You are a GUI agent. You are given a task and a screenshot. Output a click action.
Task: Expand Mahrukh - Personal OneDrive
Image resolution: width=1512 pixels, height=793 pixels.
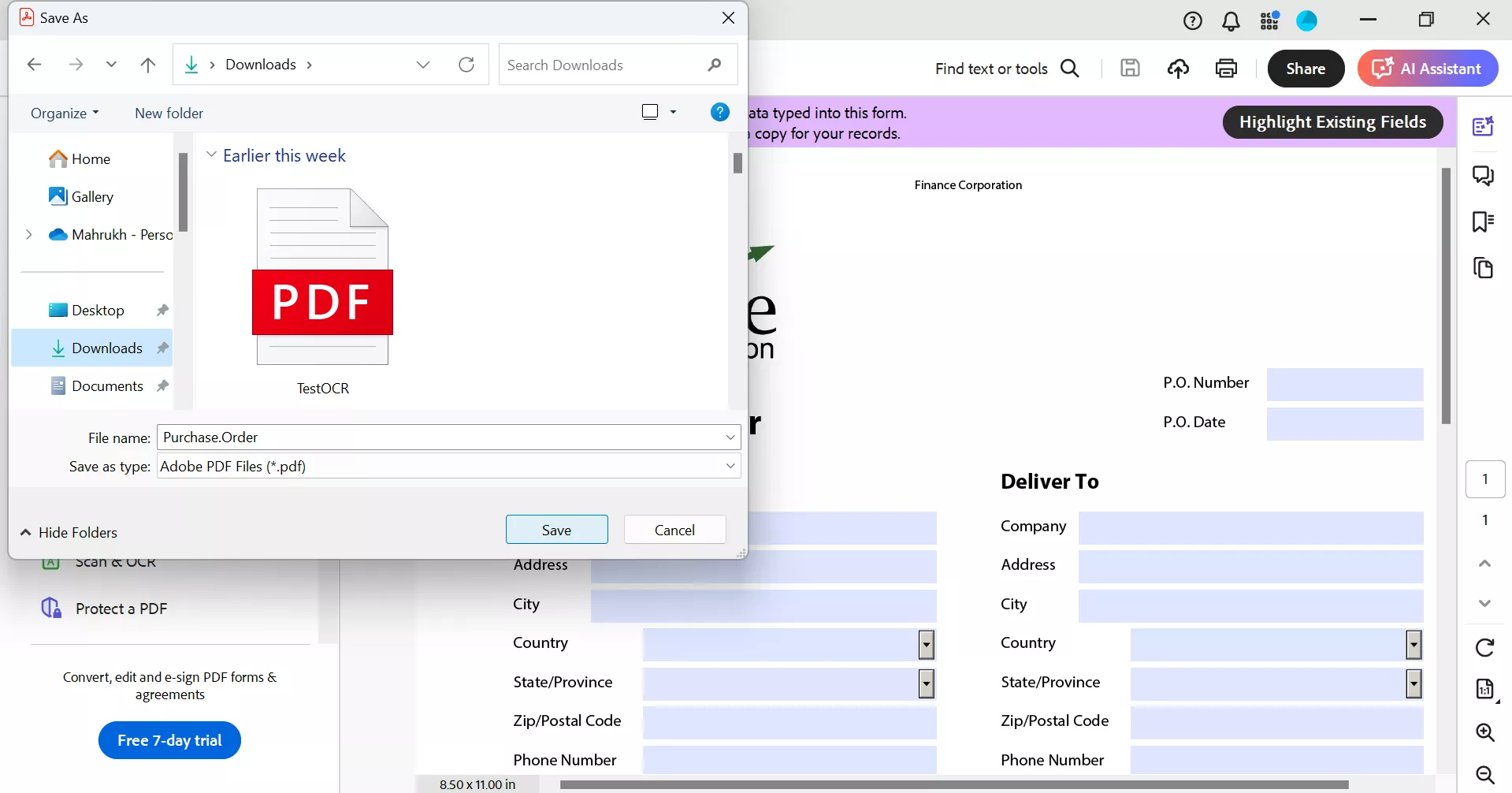29,234
